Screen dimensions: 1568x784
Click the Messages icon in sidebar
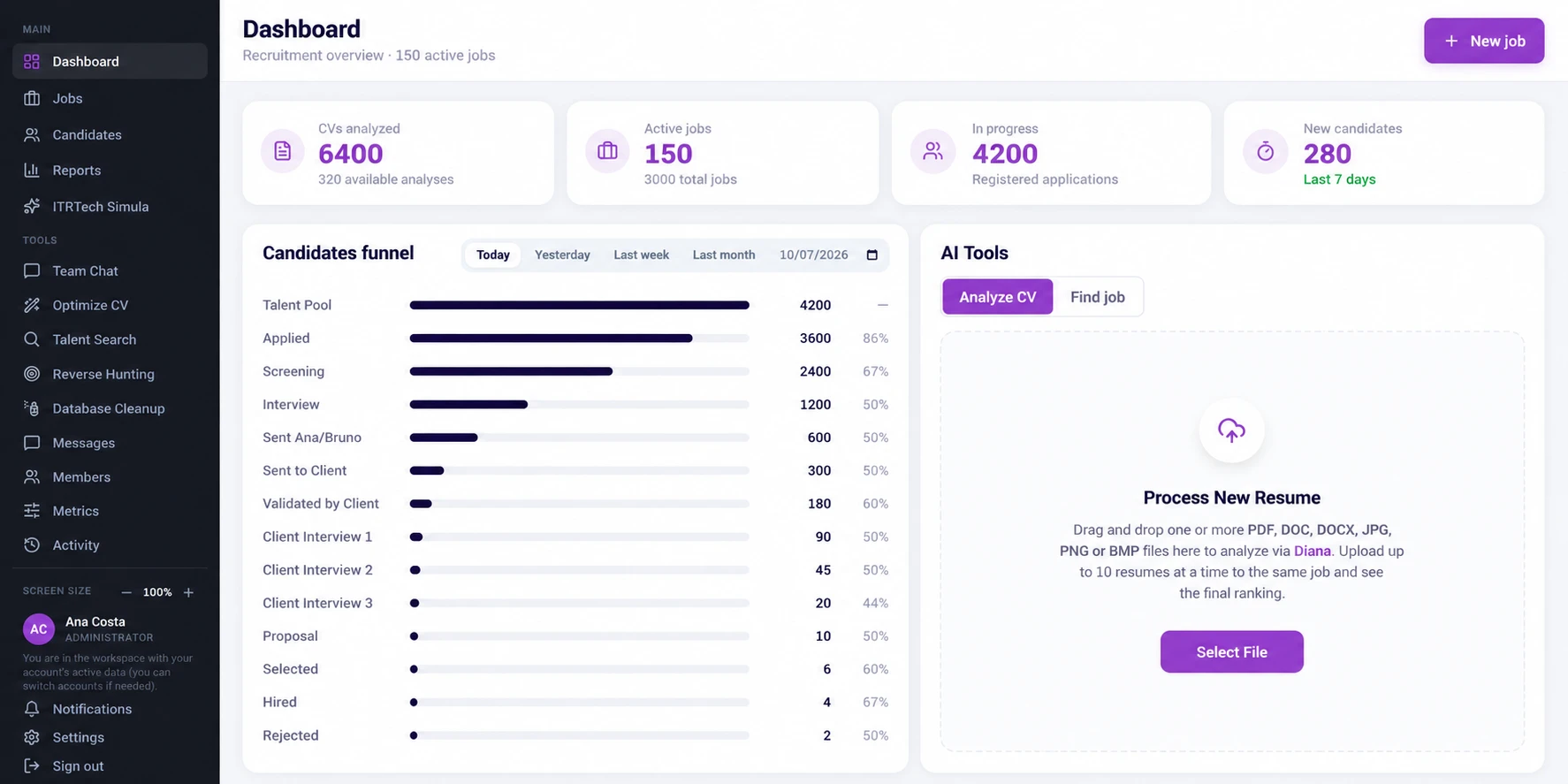[32, 443]
